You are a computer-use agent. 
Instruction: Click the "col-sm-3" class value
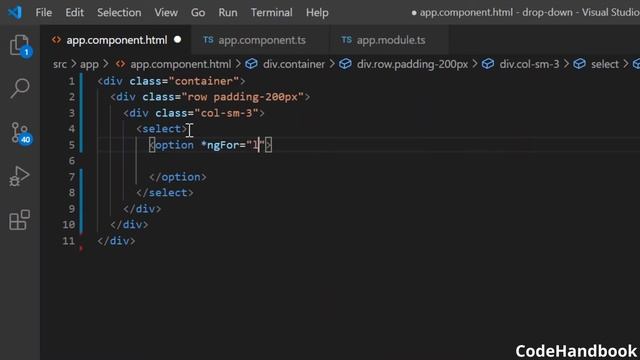227,113
